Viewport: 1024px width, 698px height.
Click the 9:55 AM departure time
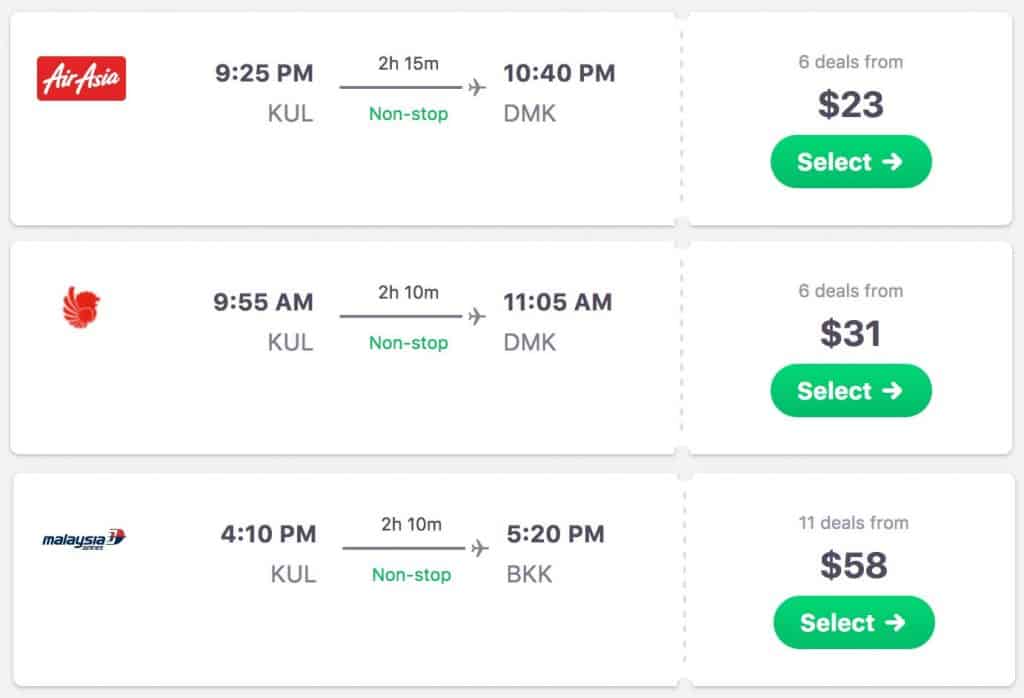pyautogui.click(x=263, y=302)
